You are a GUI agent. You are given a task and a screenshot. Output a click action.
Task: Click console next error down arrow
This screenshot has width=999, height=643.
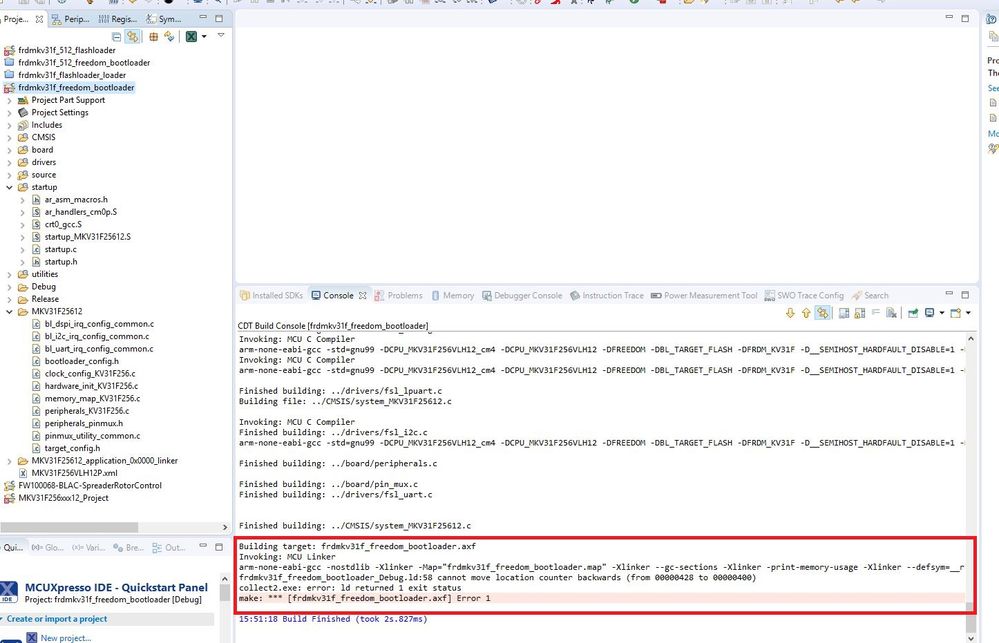pos(790,313)
